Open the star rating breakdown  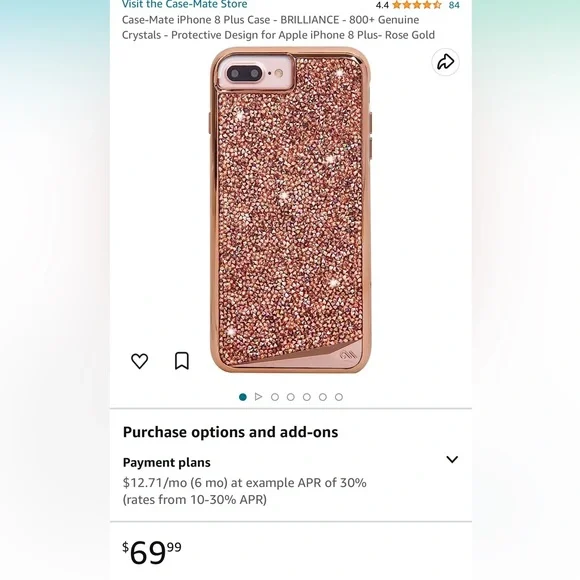pyautogui.click(x=417, y=5)
